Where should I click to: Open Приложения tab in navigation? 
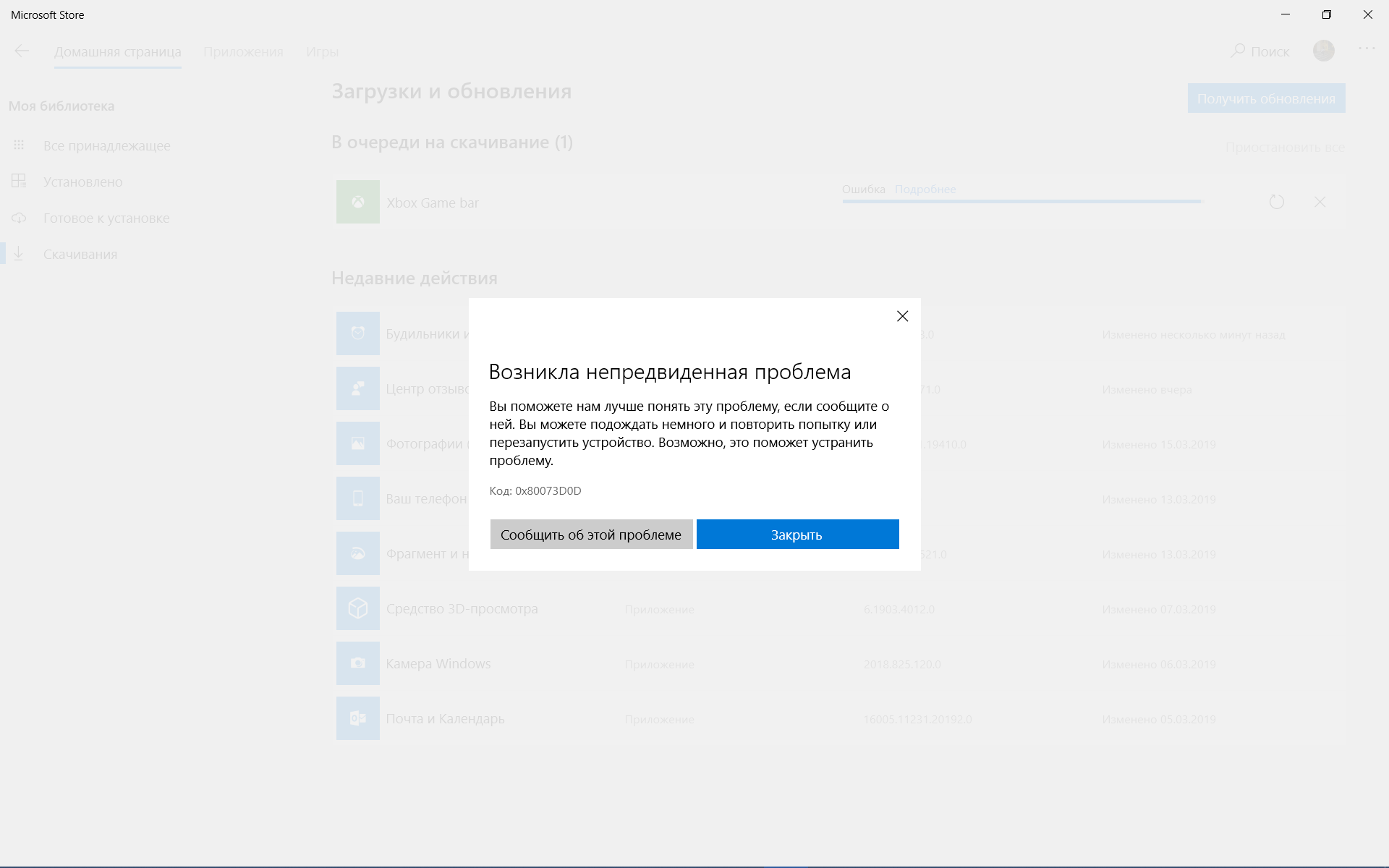tap(243, 51)
